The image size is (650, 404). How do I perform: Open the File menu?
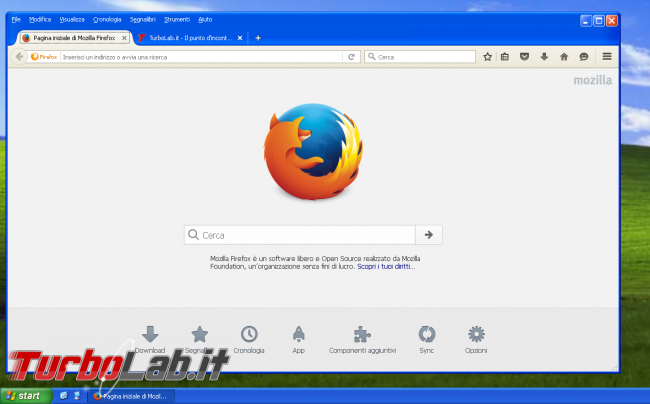[x=16, y=19]
